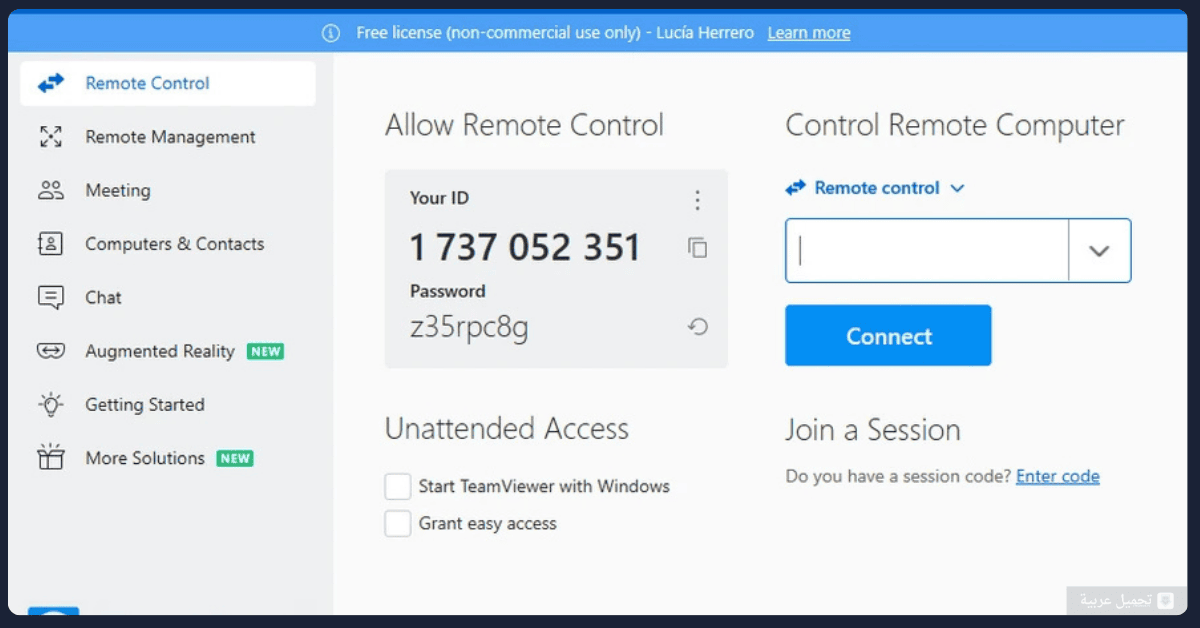1200x628 pixels.
Task: Click the Join a Session heading
Action: 873,430
